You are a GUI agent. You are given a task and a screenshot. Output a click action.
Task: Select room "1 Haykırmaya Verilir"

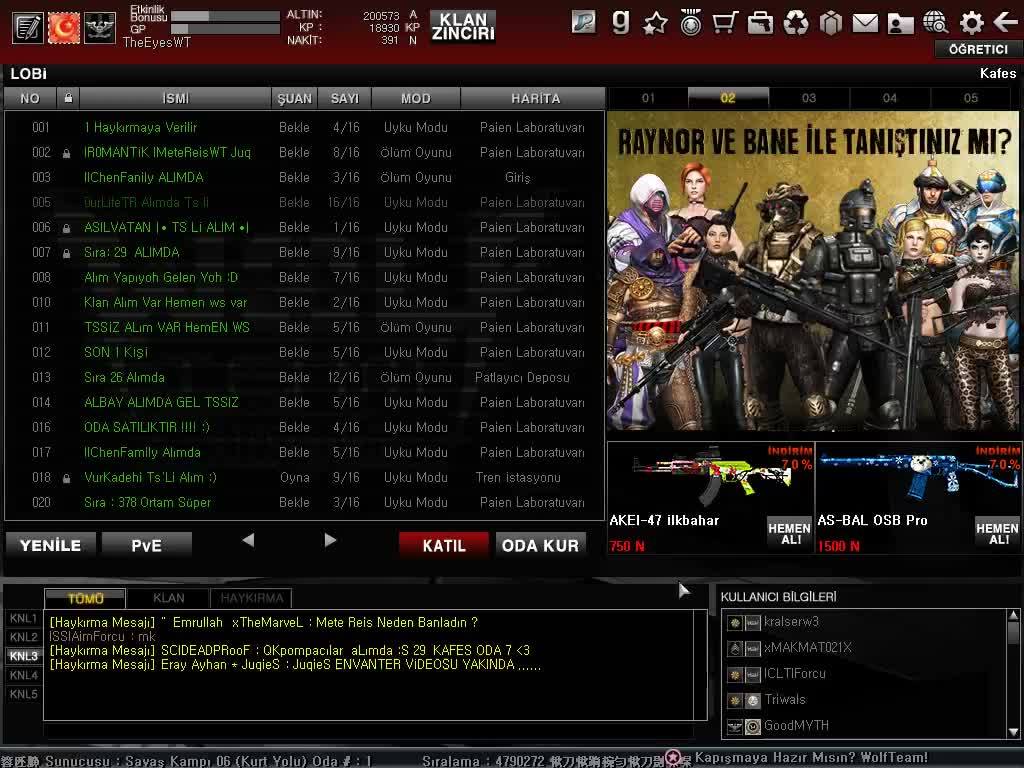(x=304, y=127)
